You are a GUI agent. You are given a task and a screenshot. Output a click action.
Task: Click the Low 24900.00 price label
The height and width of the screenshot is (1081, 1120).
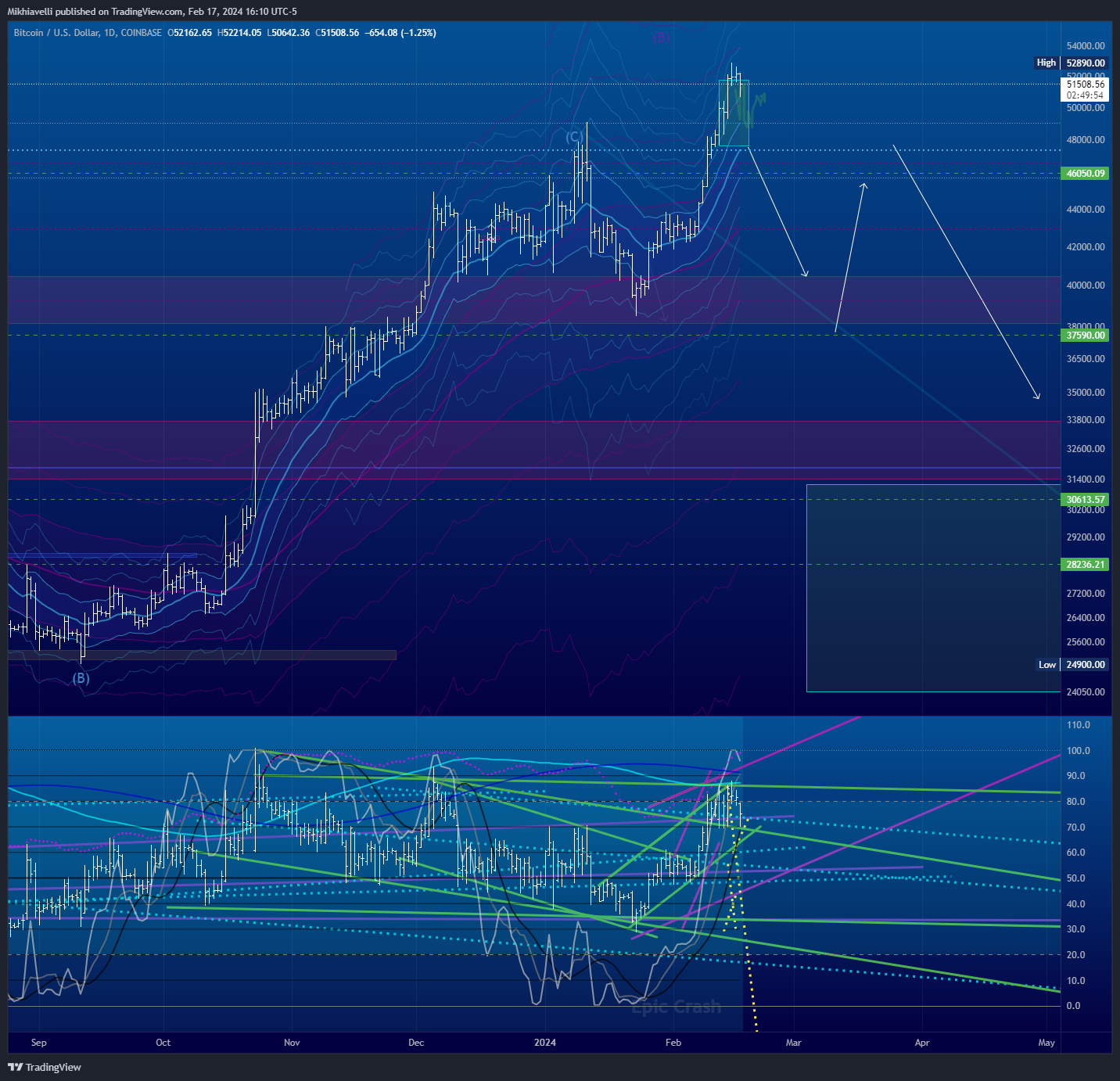pos(1072,665)
